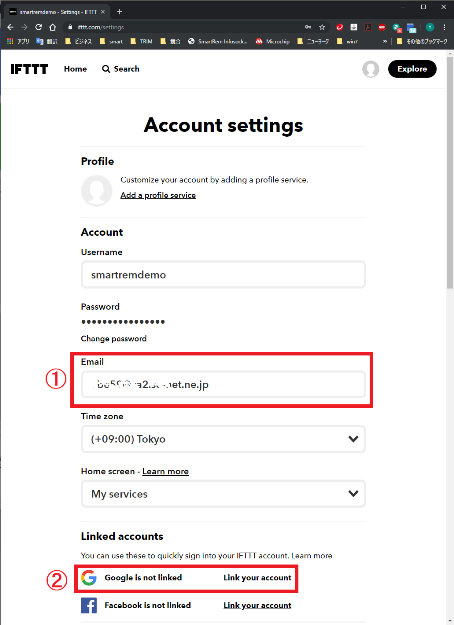
Task: Open the Home nav item
Action: [75, 69]
